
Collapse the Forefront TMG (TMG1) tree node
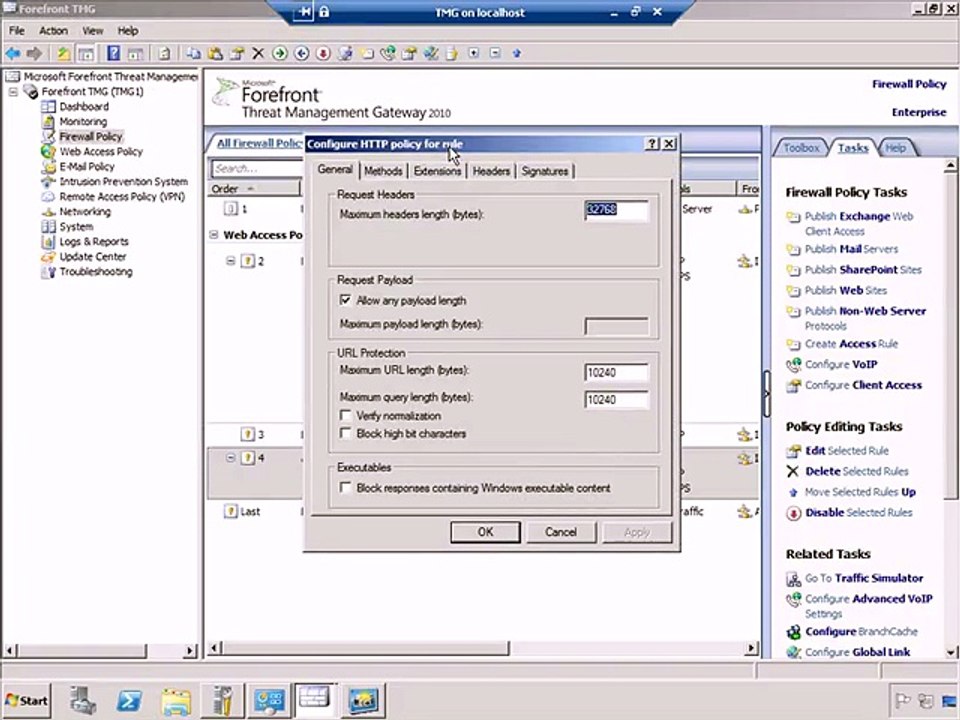13,92
